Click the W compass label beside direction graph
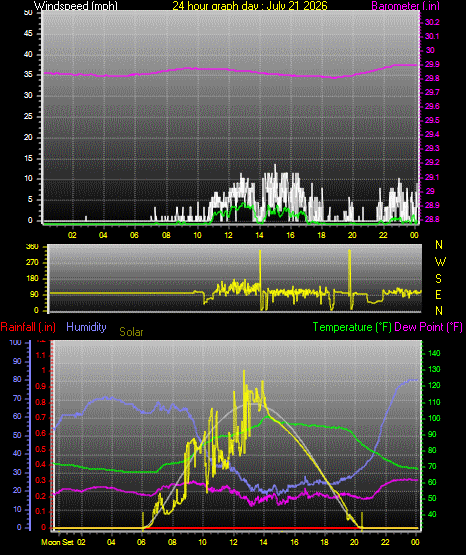This screenshot has width=466, height=555. coord(440,262)
